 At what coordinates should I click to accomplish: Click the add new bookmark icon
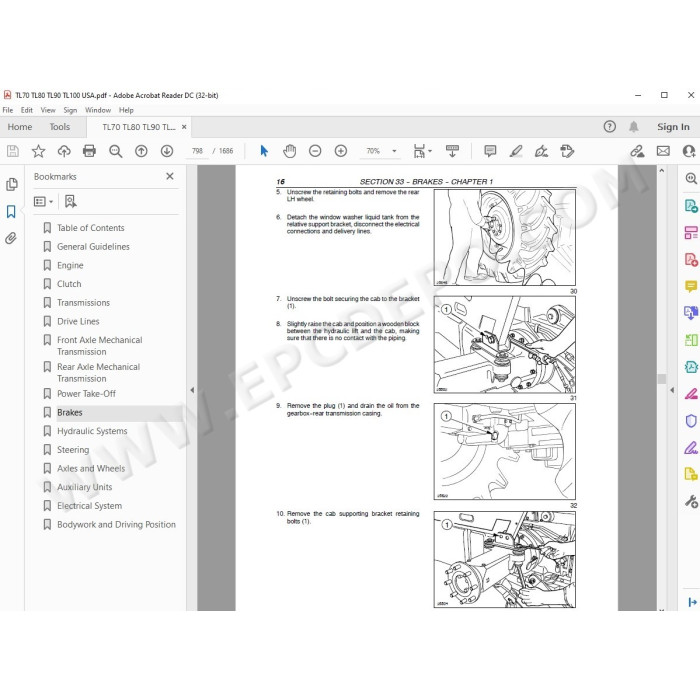click(70, 201)
